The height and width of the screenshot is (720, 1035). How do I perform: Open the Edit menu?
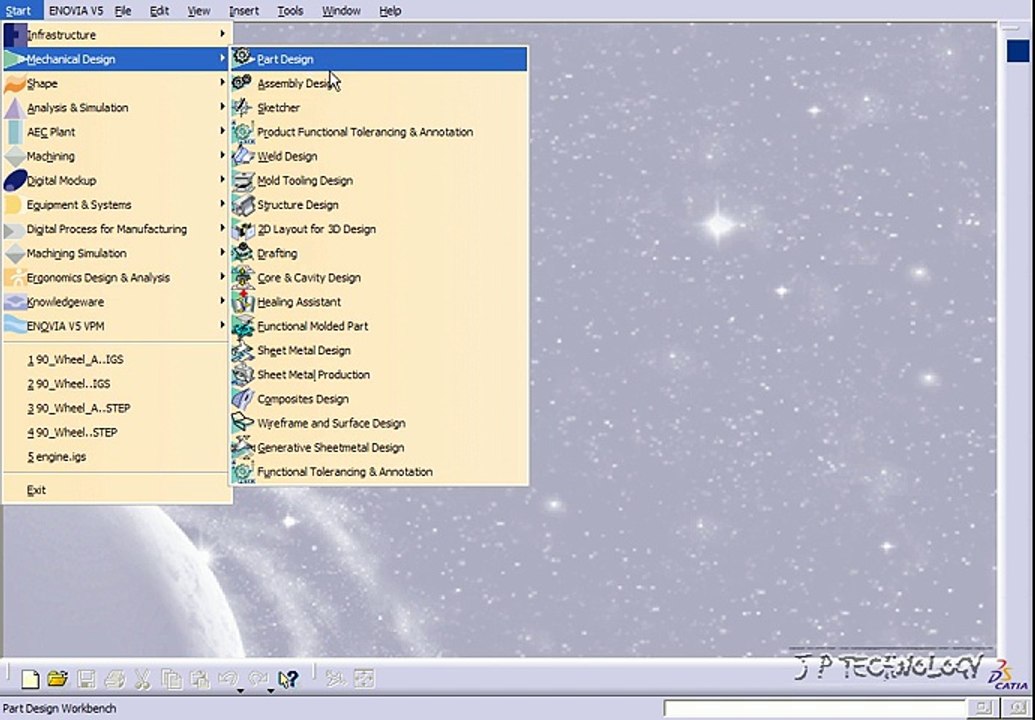pos(159,11)
